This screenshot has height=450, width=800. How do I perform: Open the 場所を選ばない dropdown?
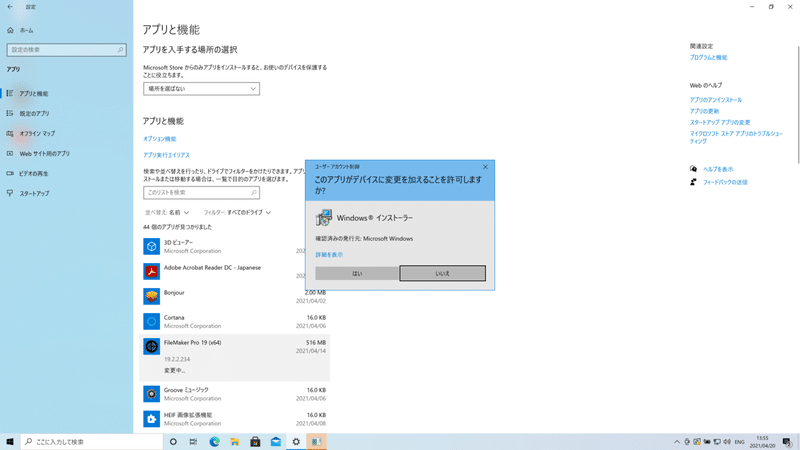pyautogui.click(x=201, y=89)
